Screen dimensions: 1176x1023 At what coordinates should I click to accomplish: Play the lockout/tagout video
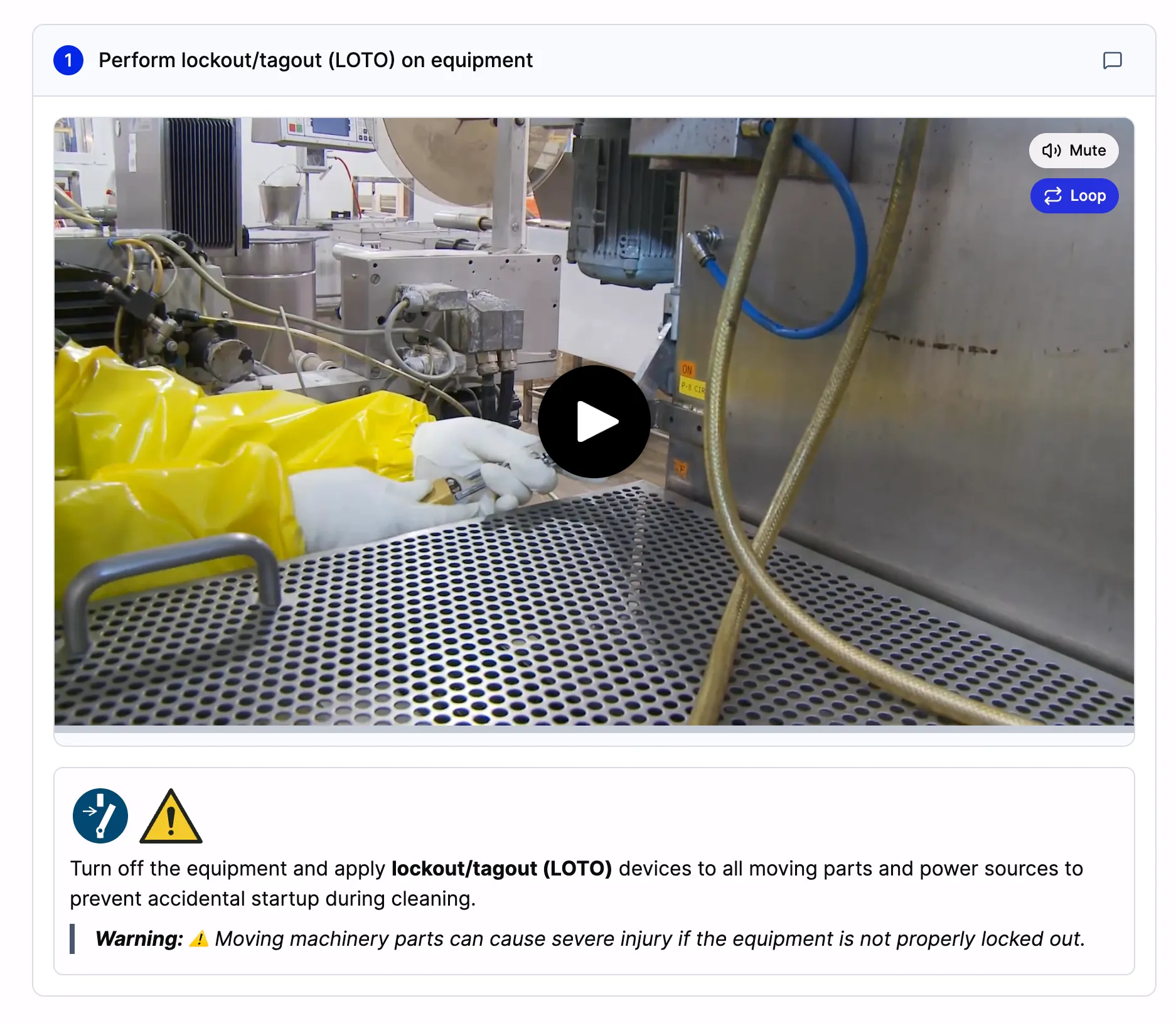(594, 421)
